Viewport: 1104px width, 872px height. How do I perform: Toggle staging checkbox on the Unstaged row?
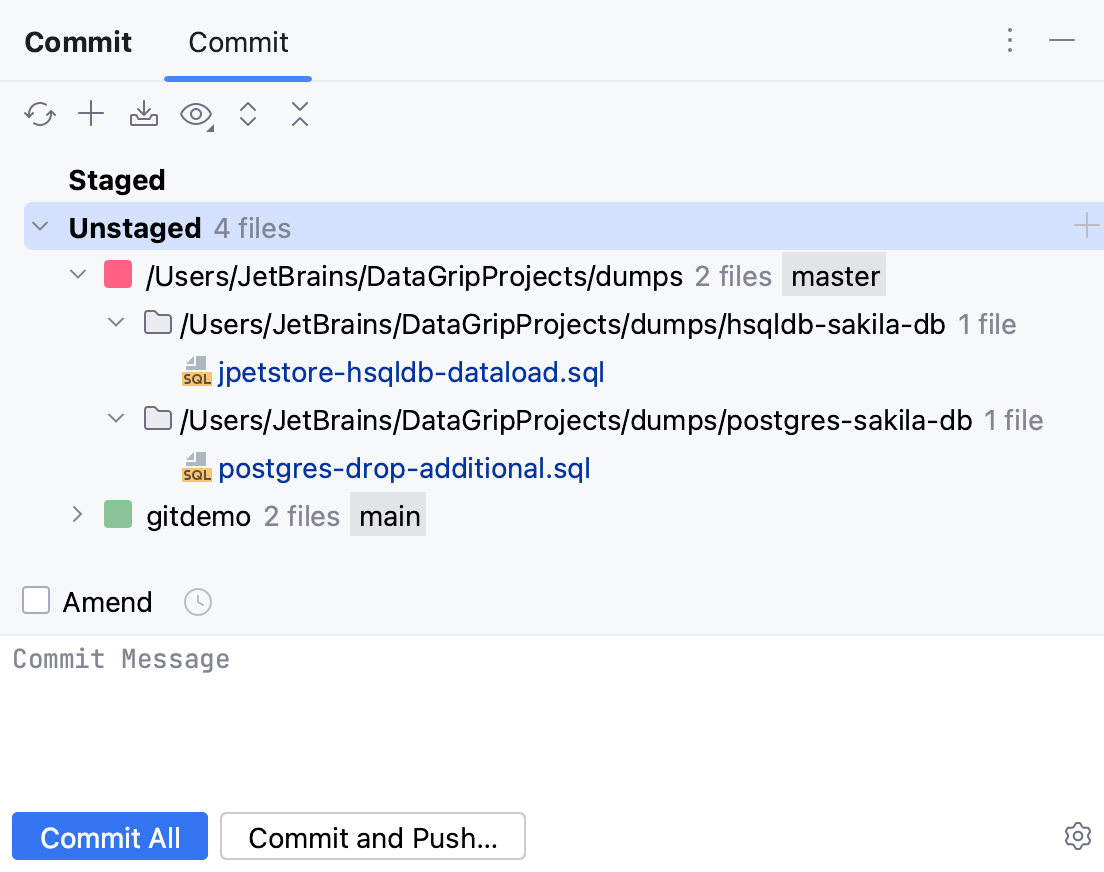1085,226
